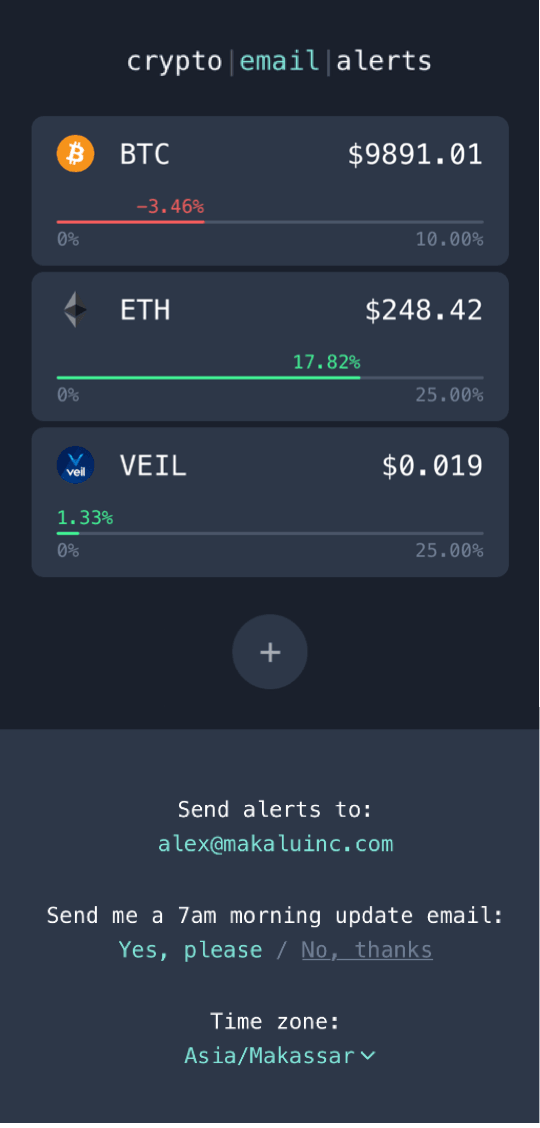Edit the alex@makaluinc.com alert email

(276, 843)
